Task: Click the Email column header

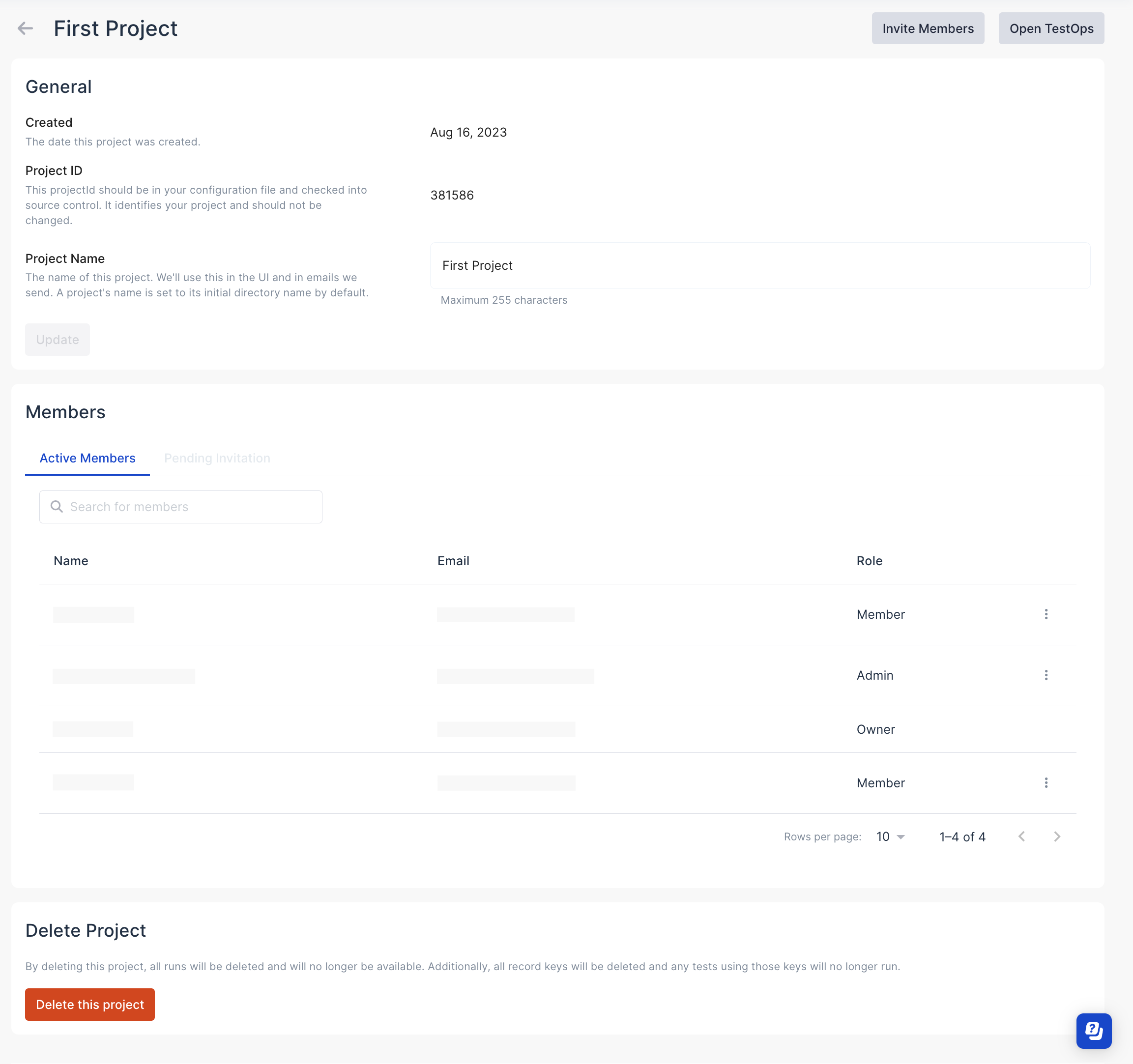Action: (453, 560)
